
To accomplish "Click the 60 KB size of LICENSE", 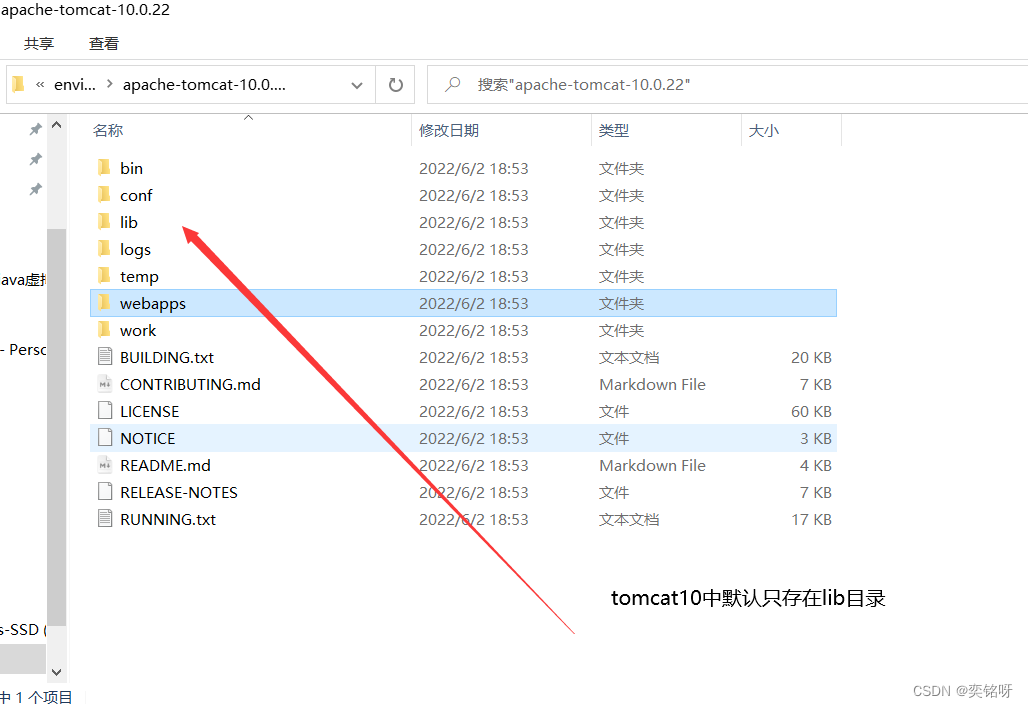I will [x=811, y=412].
